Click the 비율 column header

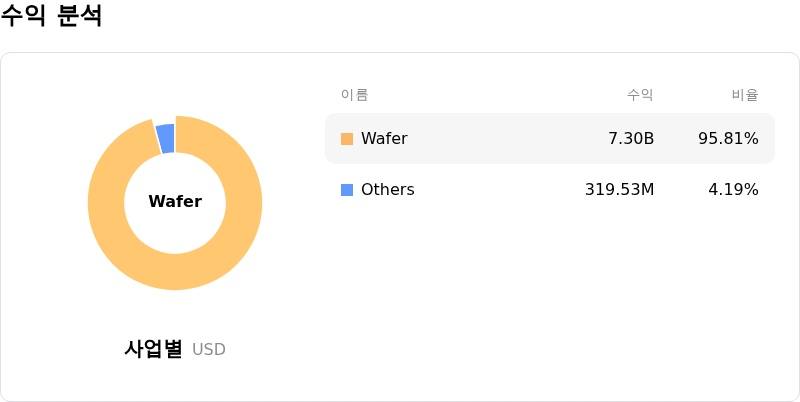(x=745, y=95)
